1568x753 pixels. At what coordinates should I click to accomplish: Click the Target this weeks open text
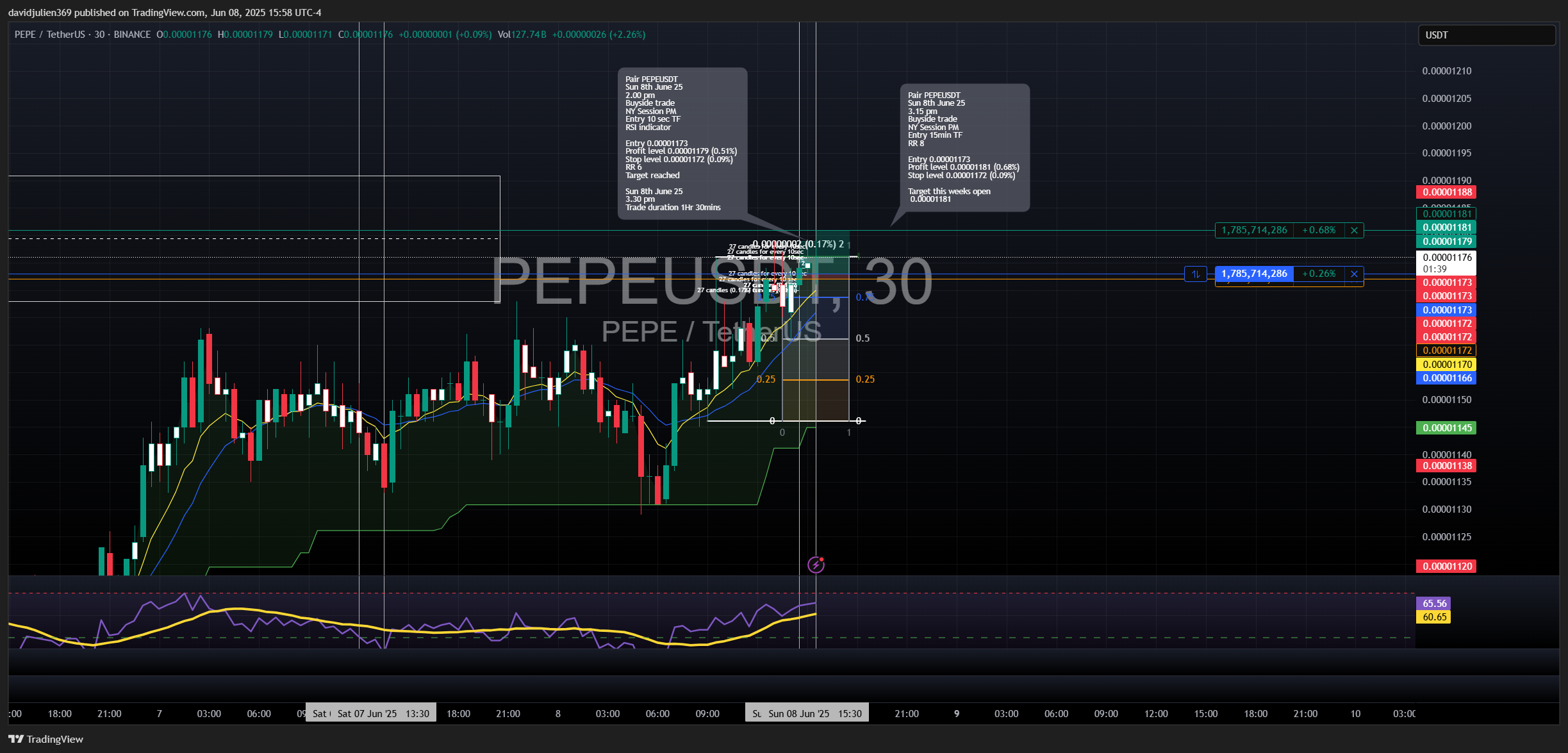click(949, 192)
